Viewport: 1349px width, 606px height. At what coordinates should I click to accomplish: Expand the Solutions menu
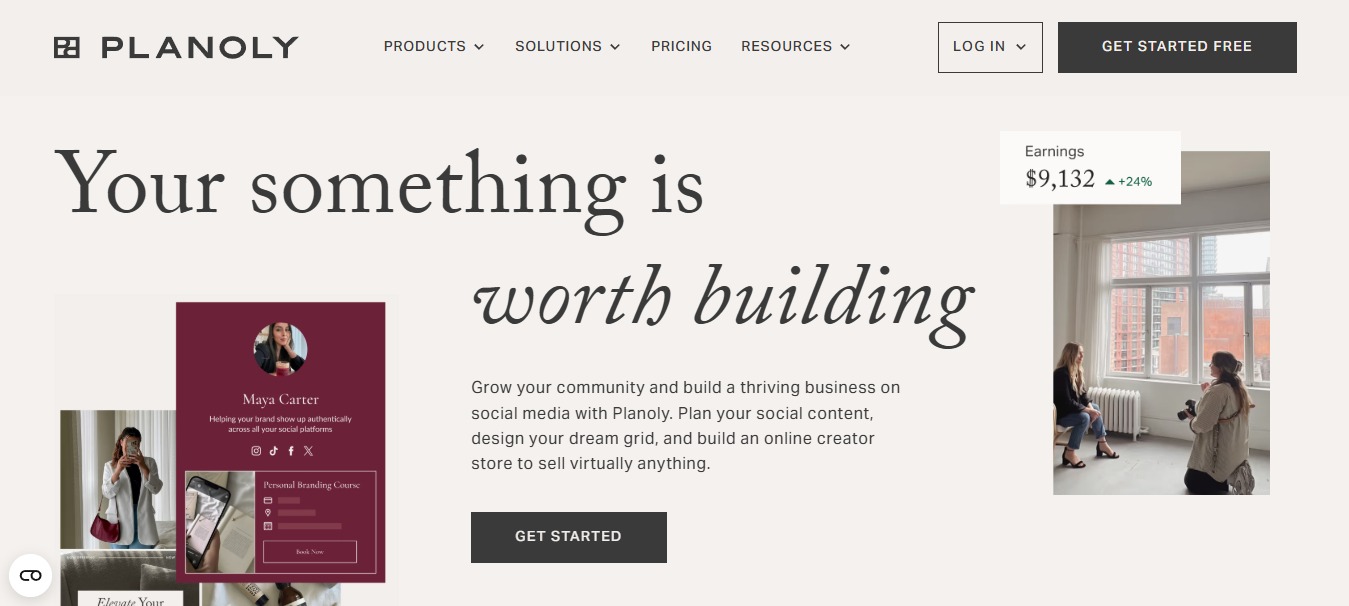tap(567, 46)
